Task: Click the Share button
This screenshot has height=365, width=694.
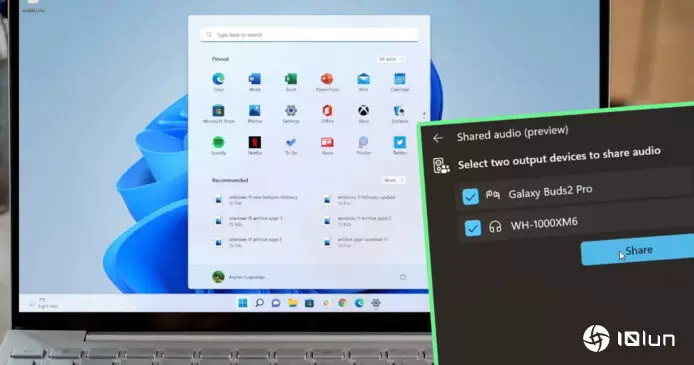Action: click(x=638, y=250)
